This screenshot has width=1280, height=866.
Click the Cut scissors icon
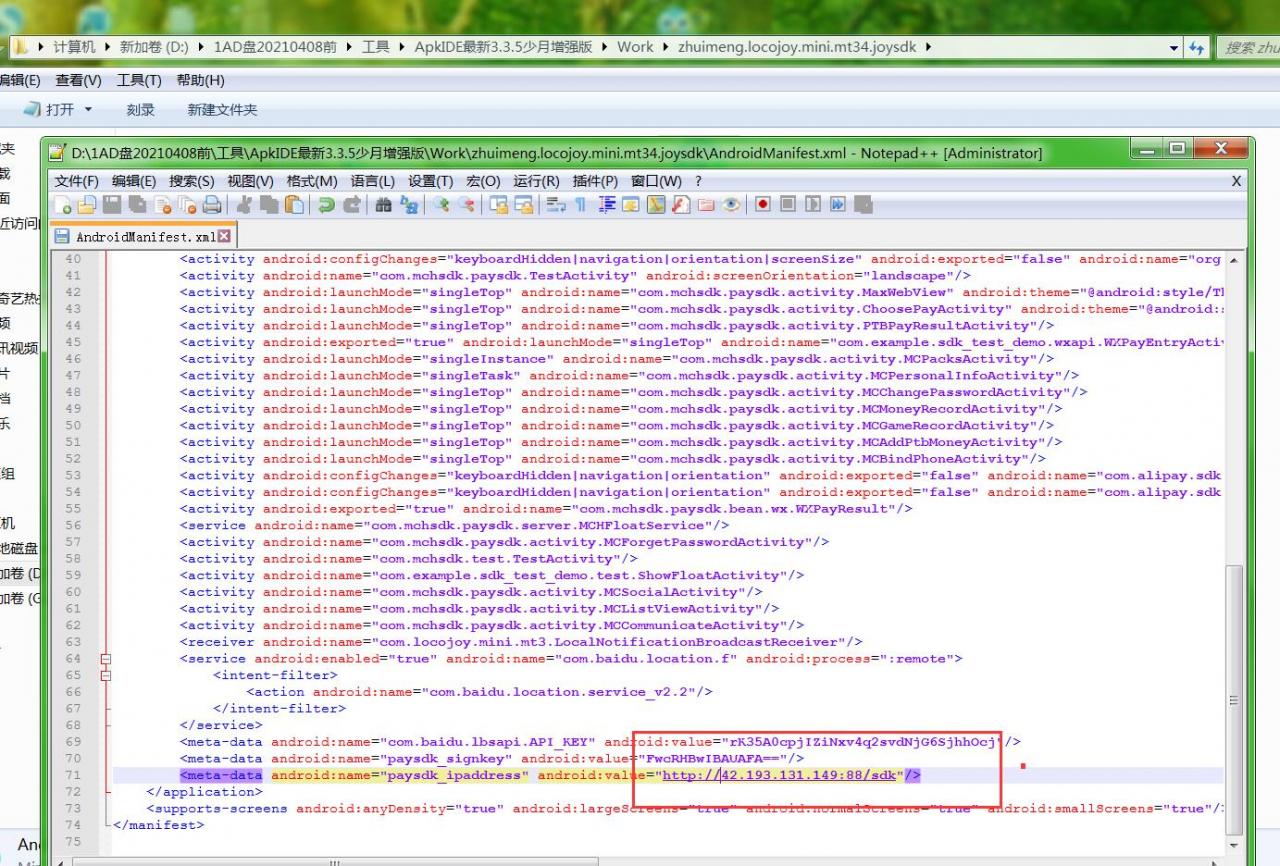click(244, 205)
